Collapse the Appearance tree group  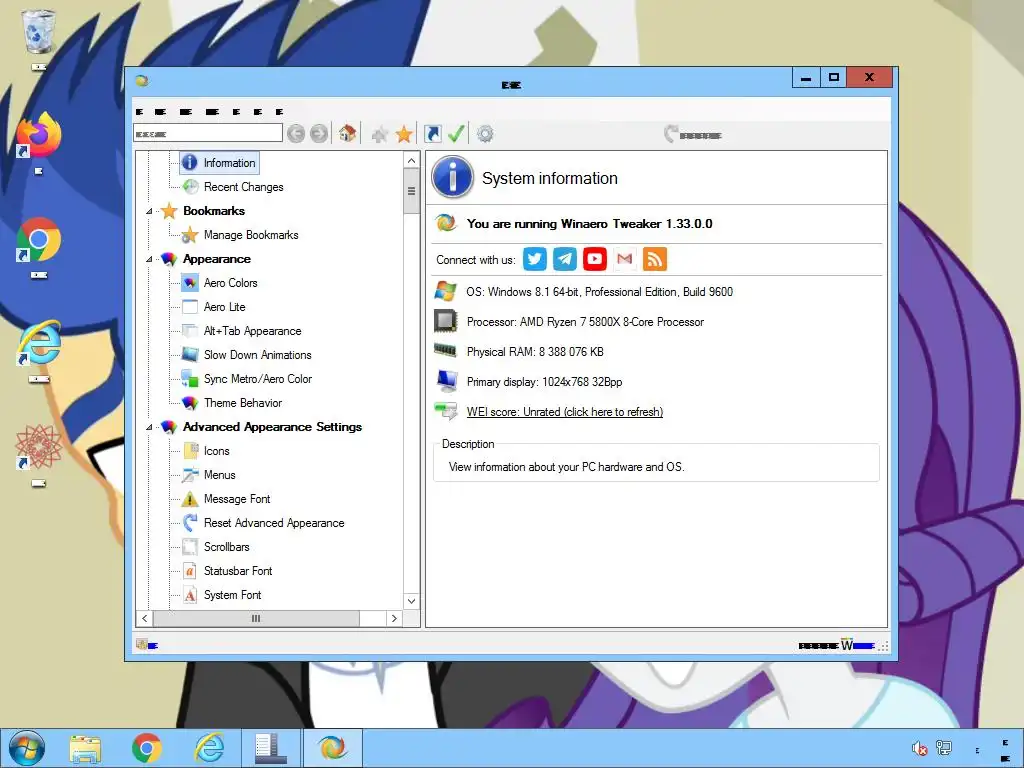click(x=149, y=259)
